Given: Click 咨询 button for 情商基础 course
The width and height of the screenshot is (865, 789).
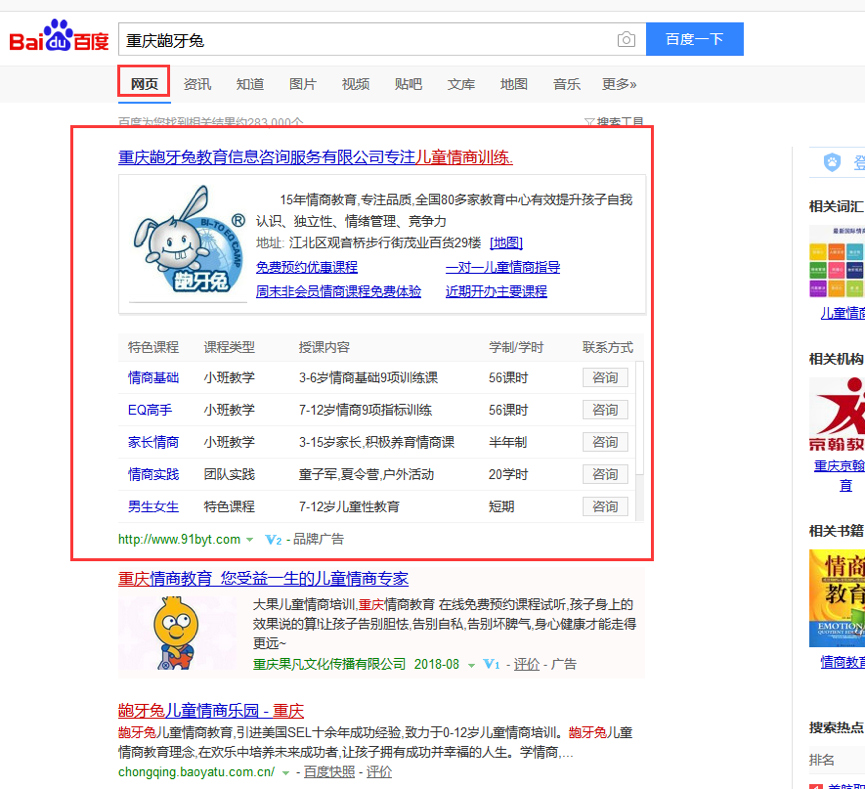Looking at the screenshot, I should coord(605,378).
